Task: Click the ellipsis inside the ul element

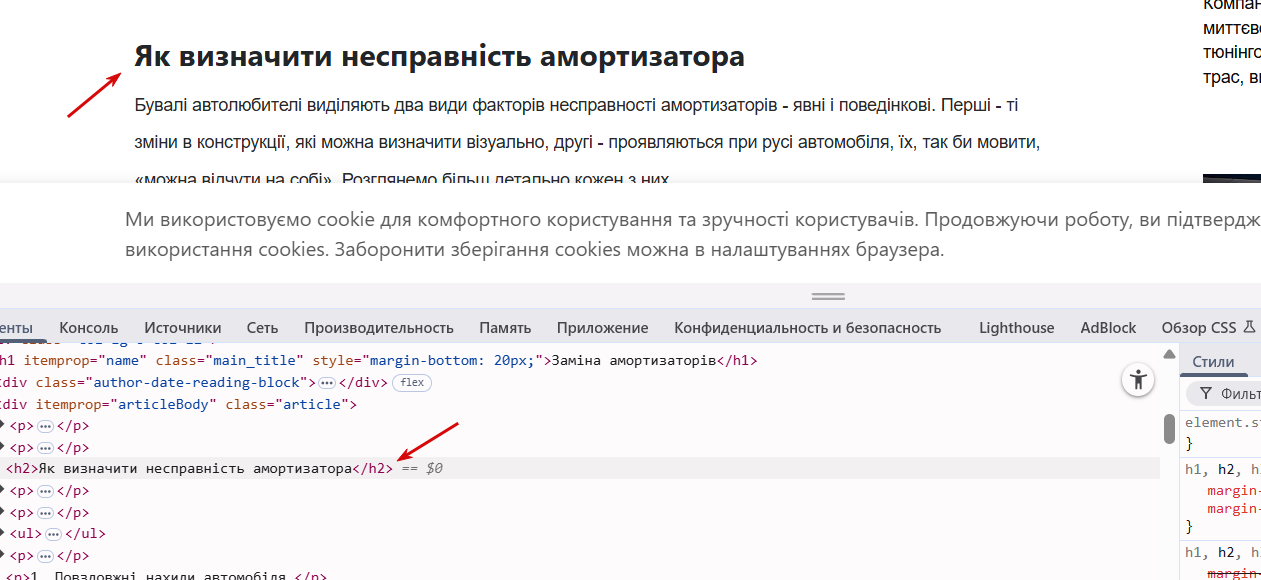Action: coord(53,534)
